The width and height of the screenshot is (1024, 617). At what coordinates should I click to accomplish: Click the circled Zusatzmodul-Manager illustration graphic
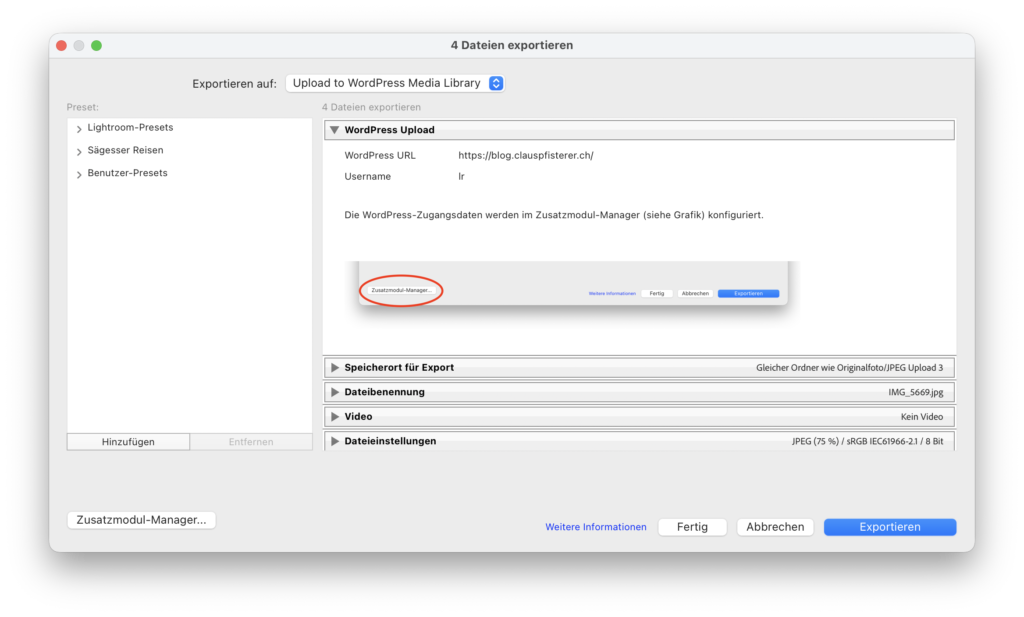coord(401,290)
